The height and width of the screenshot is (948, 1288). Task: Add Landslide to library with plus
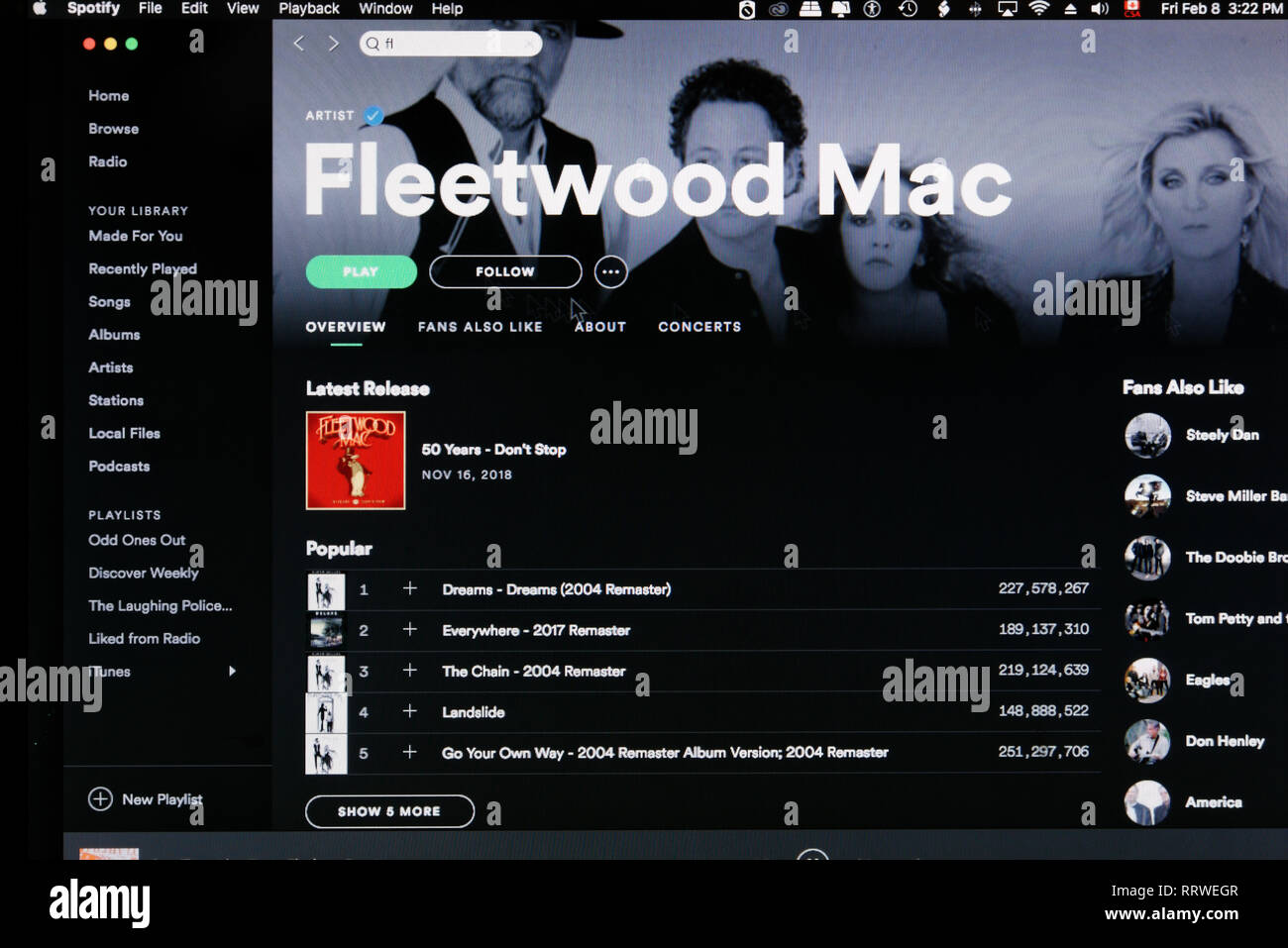[410, 711]
